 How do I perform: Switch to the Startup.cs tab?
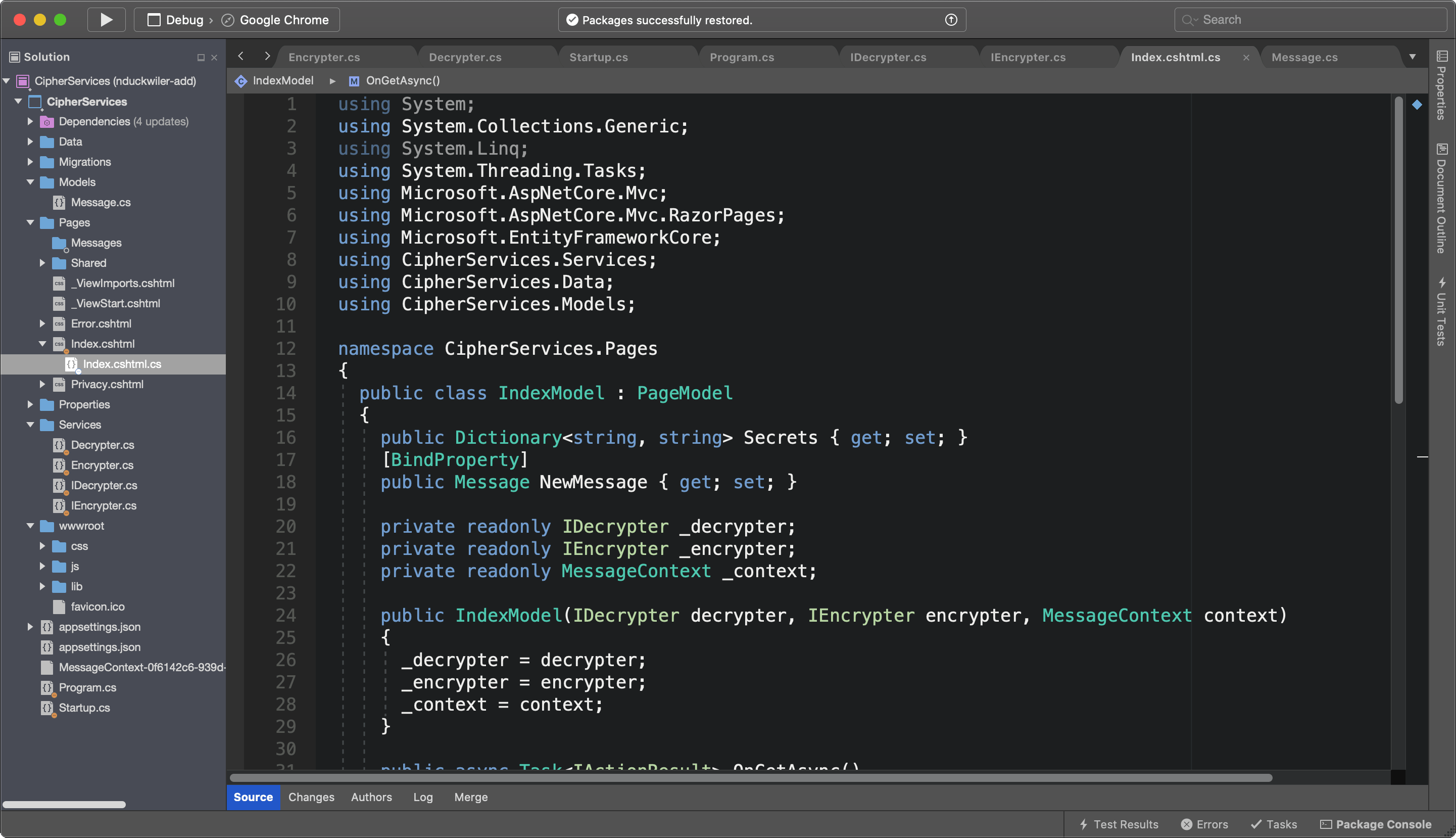pyautogui.click(x=598, y=58)
